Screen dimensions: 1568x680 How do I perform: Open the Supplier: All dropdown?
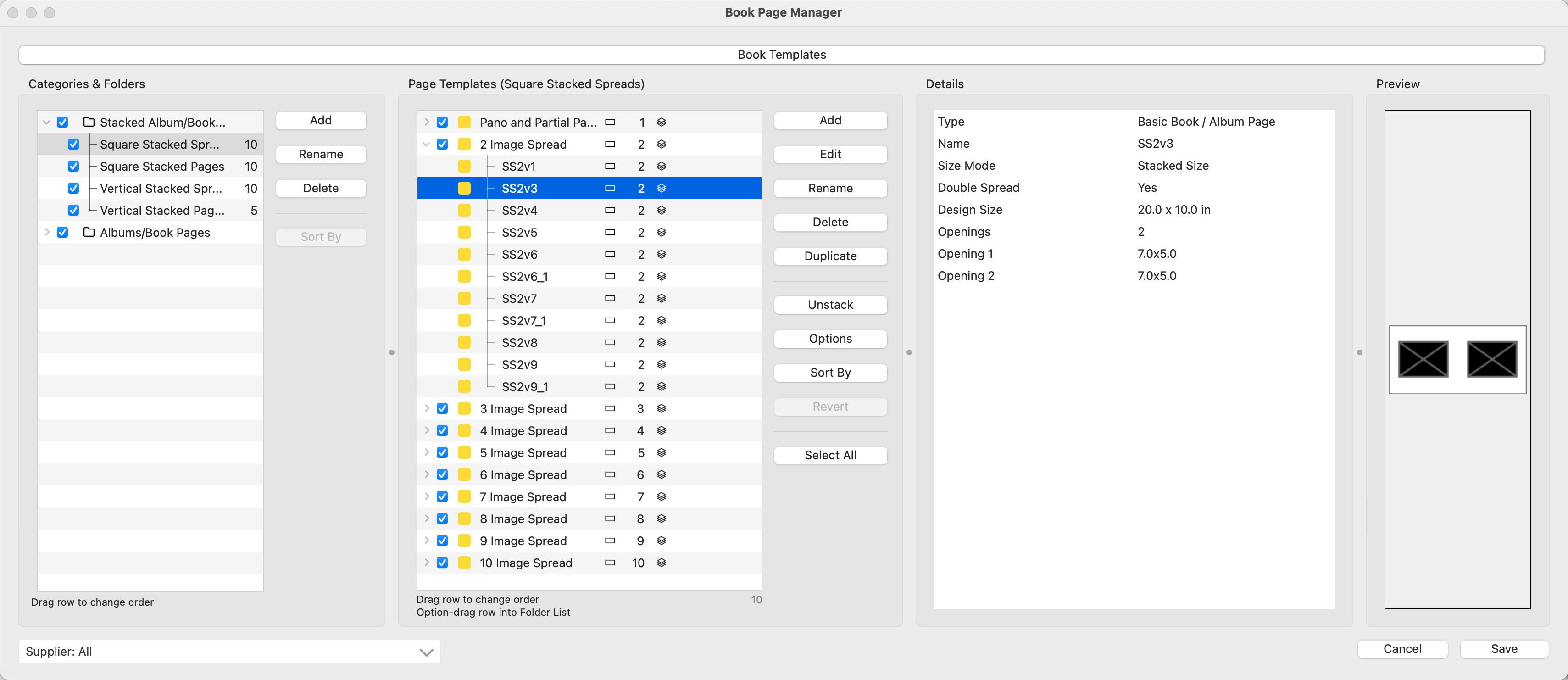229,652
